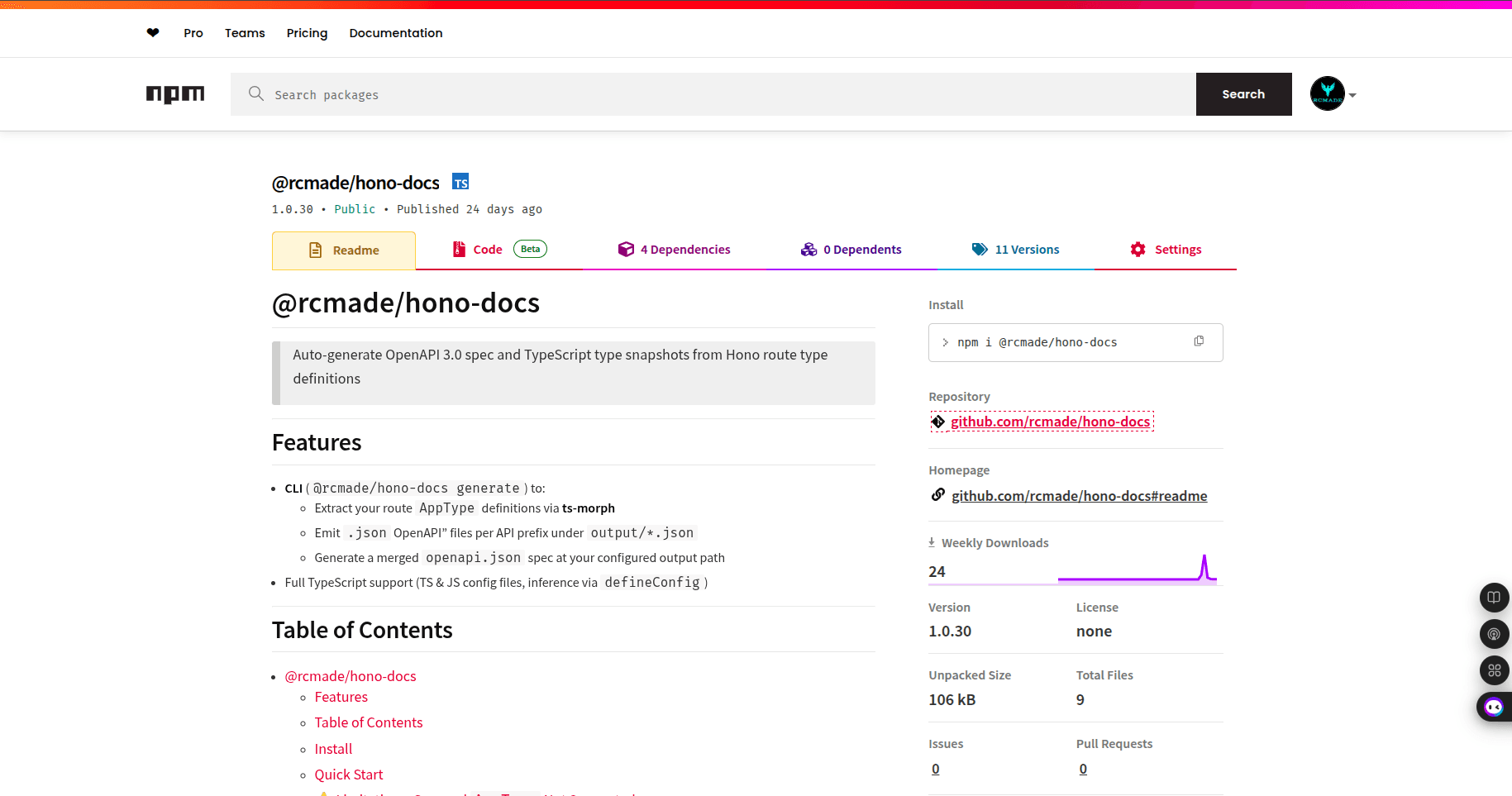Screen dimensions: 1512x796
Task: Click the RCMADE profile avatar
Action: point(1327,93)
